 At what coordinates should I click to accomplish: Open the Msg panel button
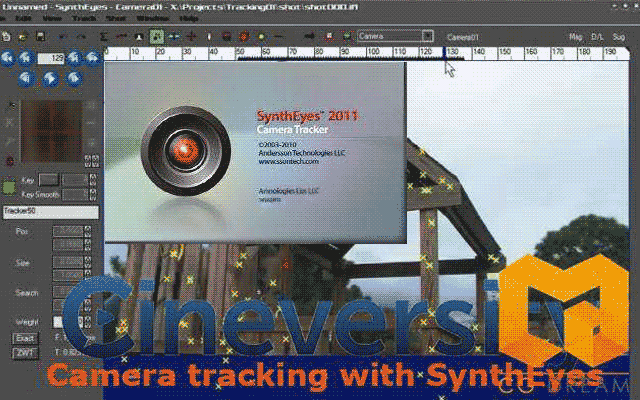pyautogui.click(x=576, y=37)
